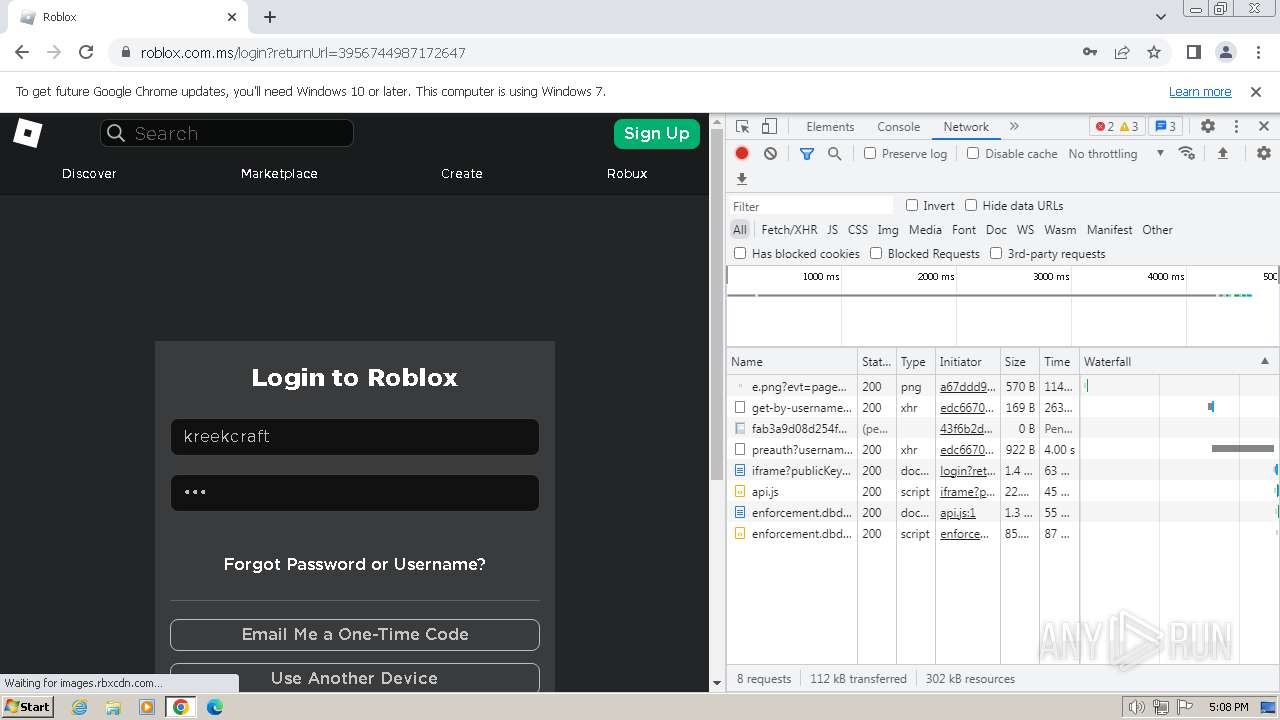Click Use Another Device button
The width and height of the screenshot is (1280, 720).
pyautogui.click(x=355, y=677)
